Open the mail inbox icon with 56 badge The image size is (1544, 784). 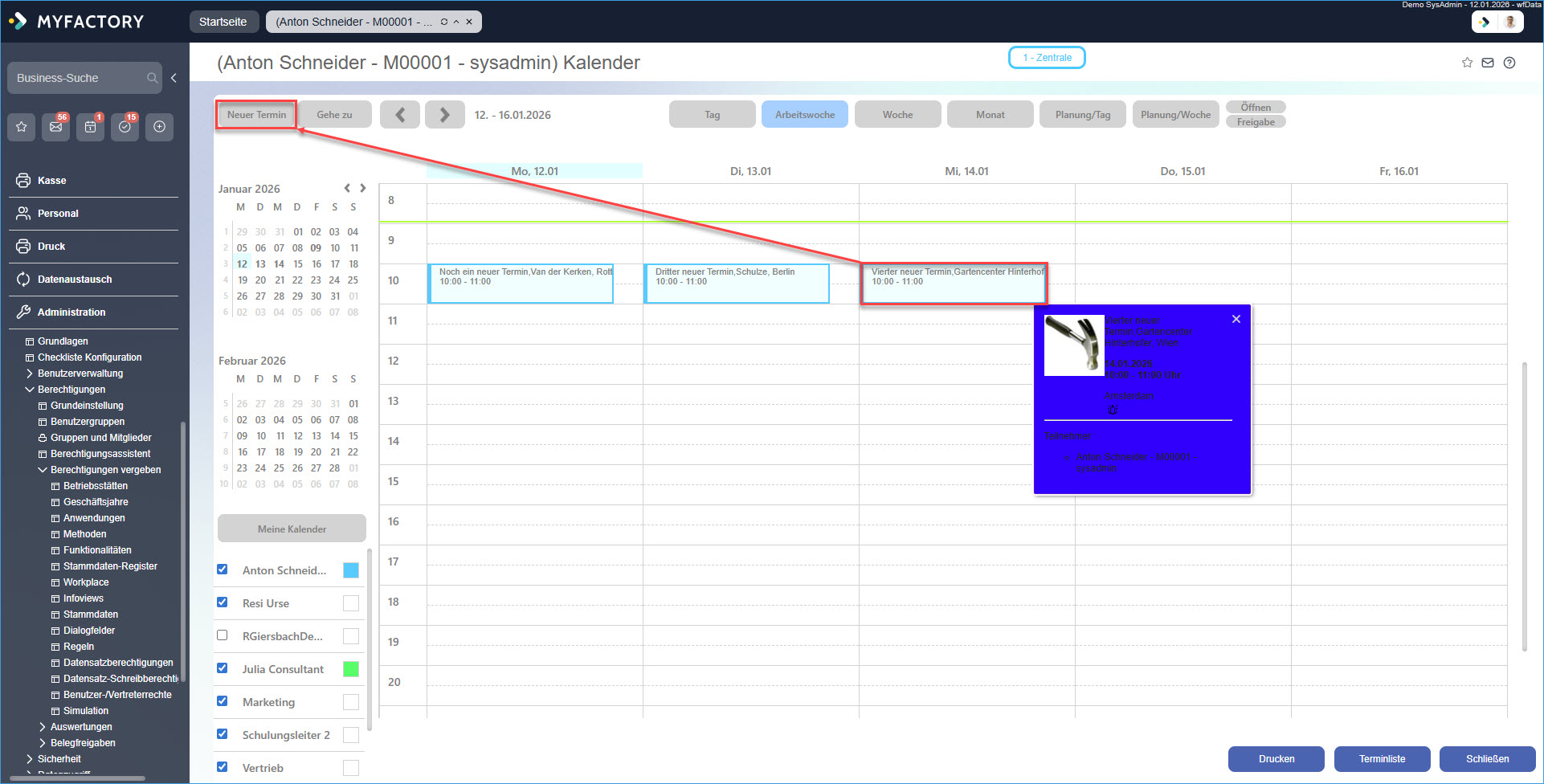pyautogui.click(x=56, y=127)
